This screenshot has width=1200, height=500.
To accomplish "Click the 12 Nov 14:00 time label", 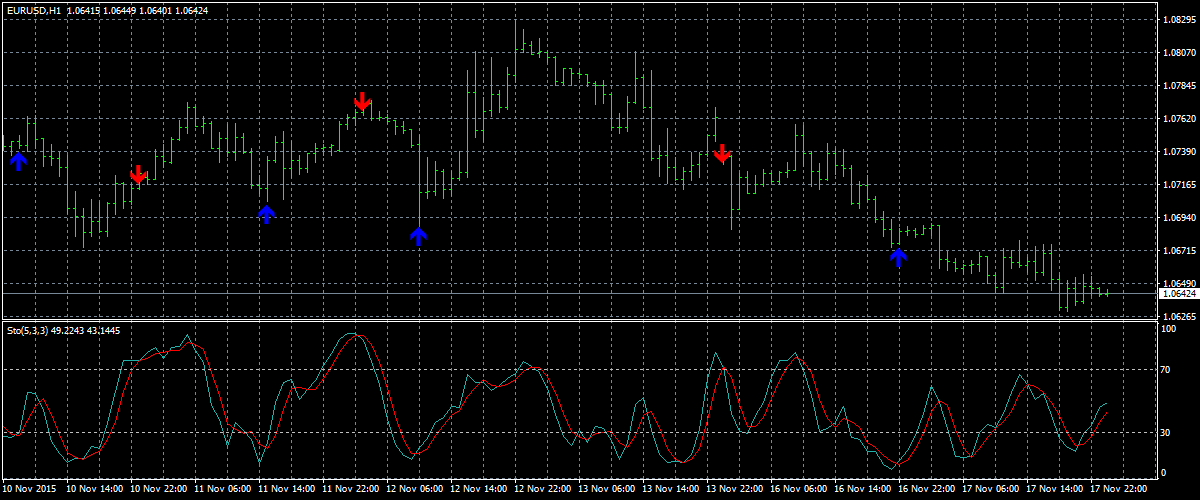I will [479, 489].
